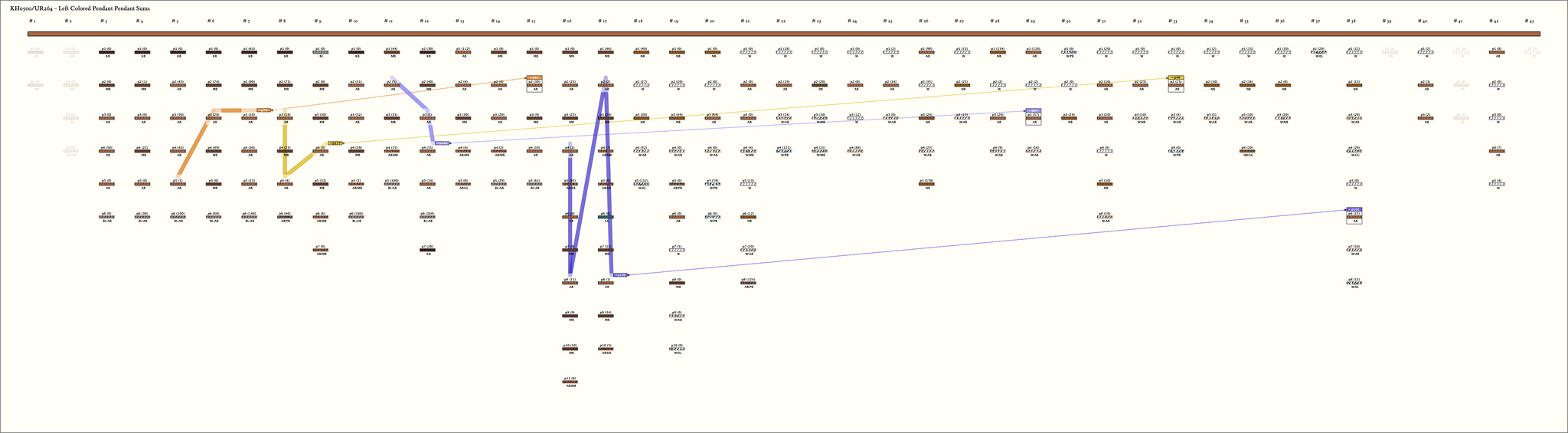
Task: Select pendant p11 (0) in column 16
Action: point(570,381)
